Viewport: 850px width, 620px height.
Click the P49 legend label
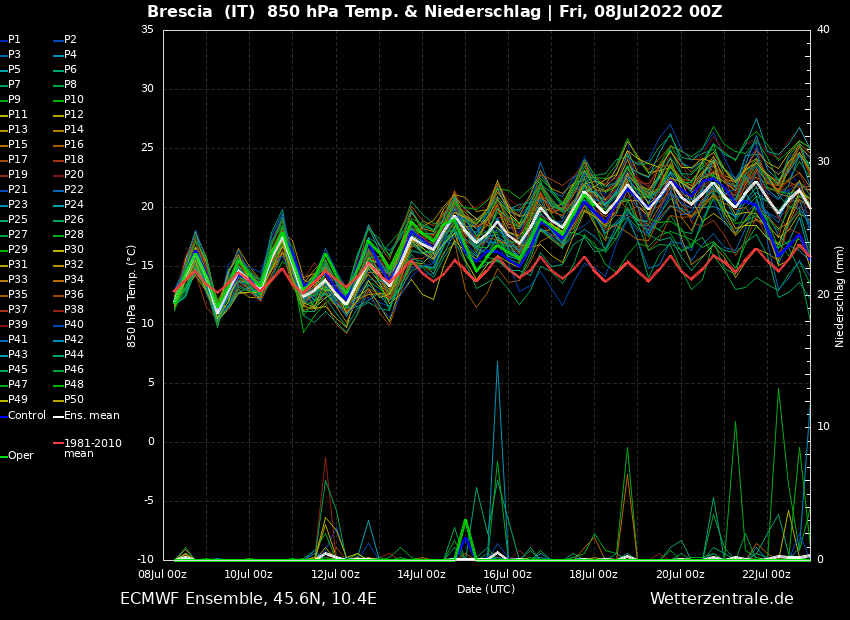17,399
